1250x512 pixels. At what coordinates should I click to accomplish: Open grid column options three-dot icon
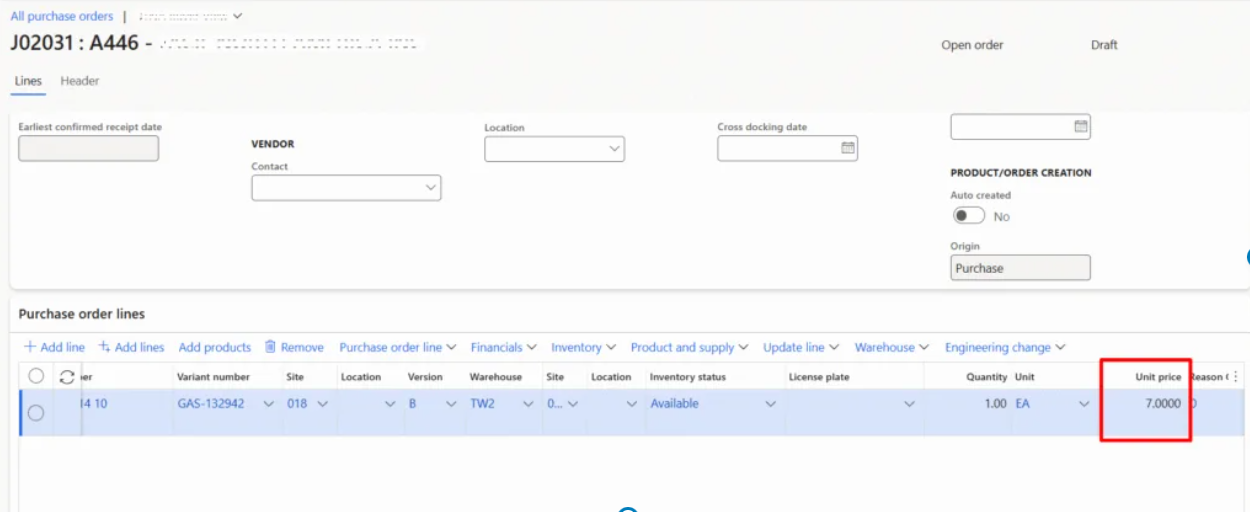tap(1236, 377)
